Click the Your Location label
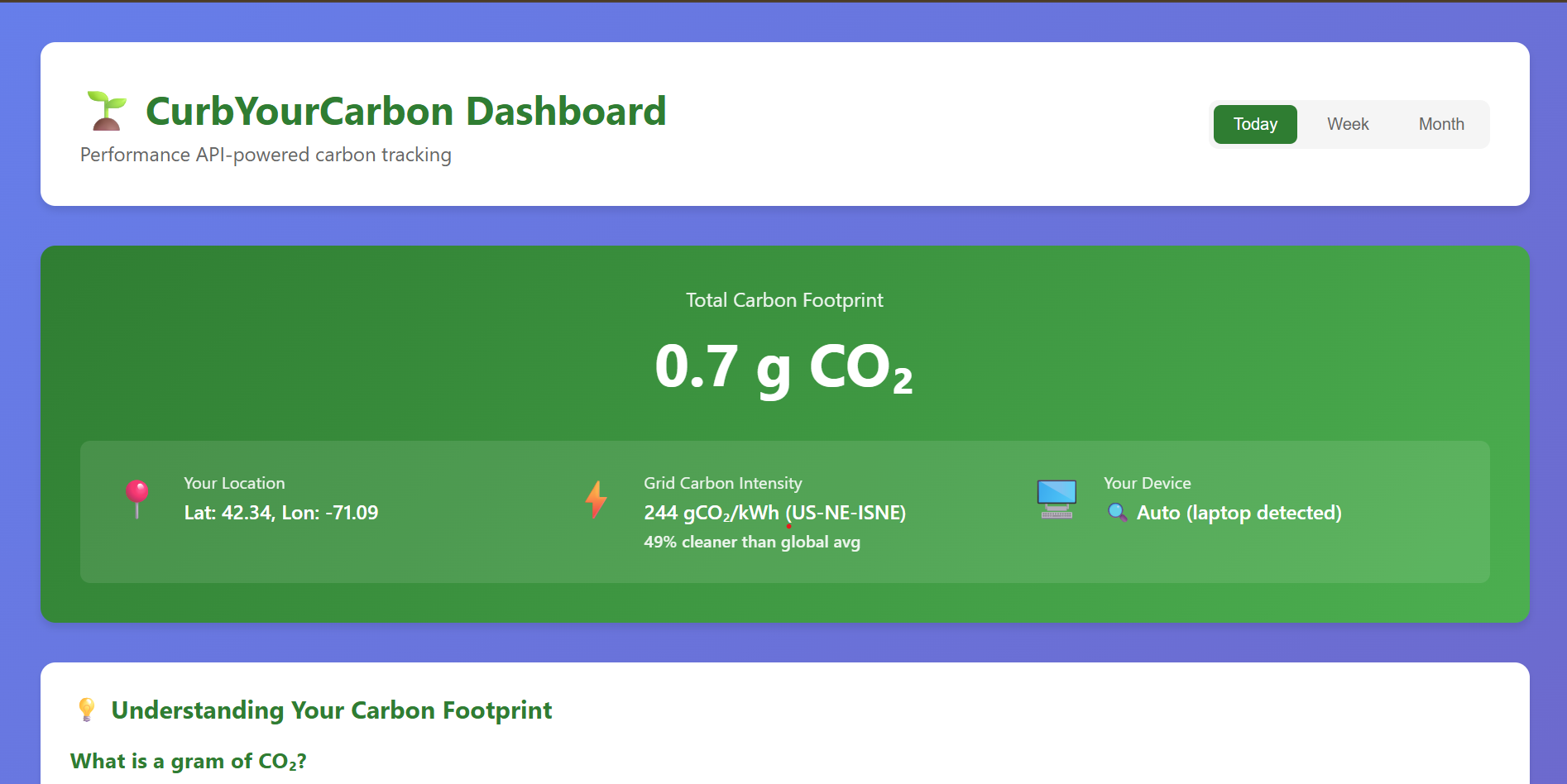This screenshot has height=784, width=1567. click(x=234, y=483)
